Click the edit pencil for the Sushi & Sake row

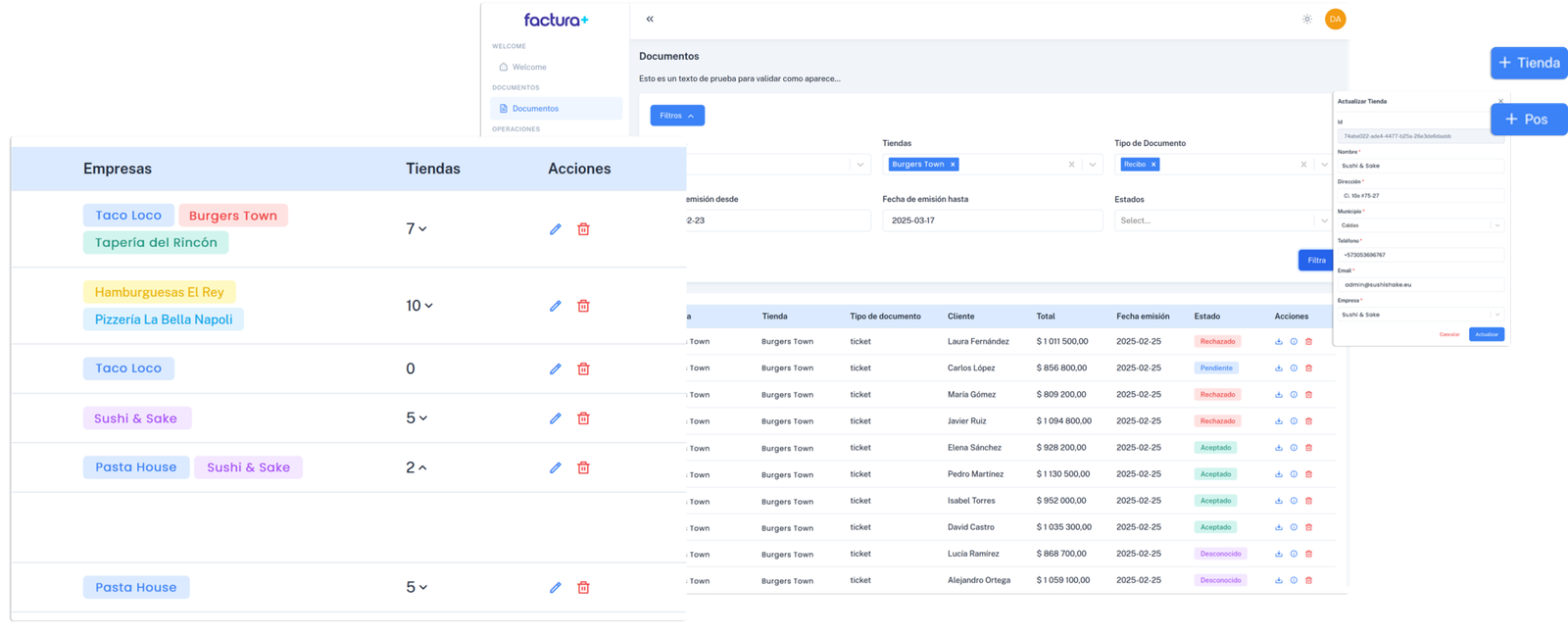pos(555,418)
